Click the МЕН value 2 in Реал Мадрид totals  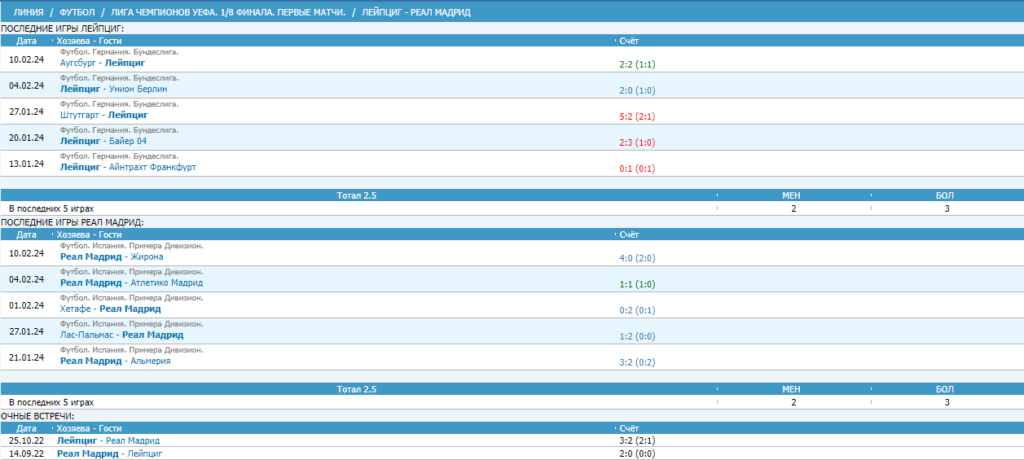[793, 402]
